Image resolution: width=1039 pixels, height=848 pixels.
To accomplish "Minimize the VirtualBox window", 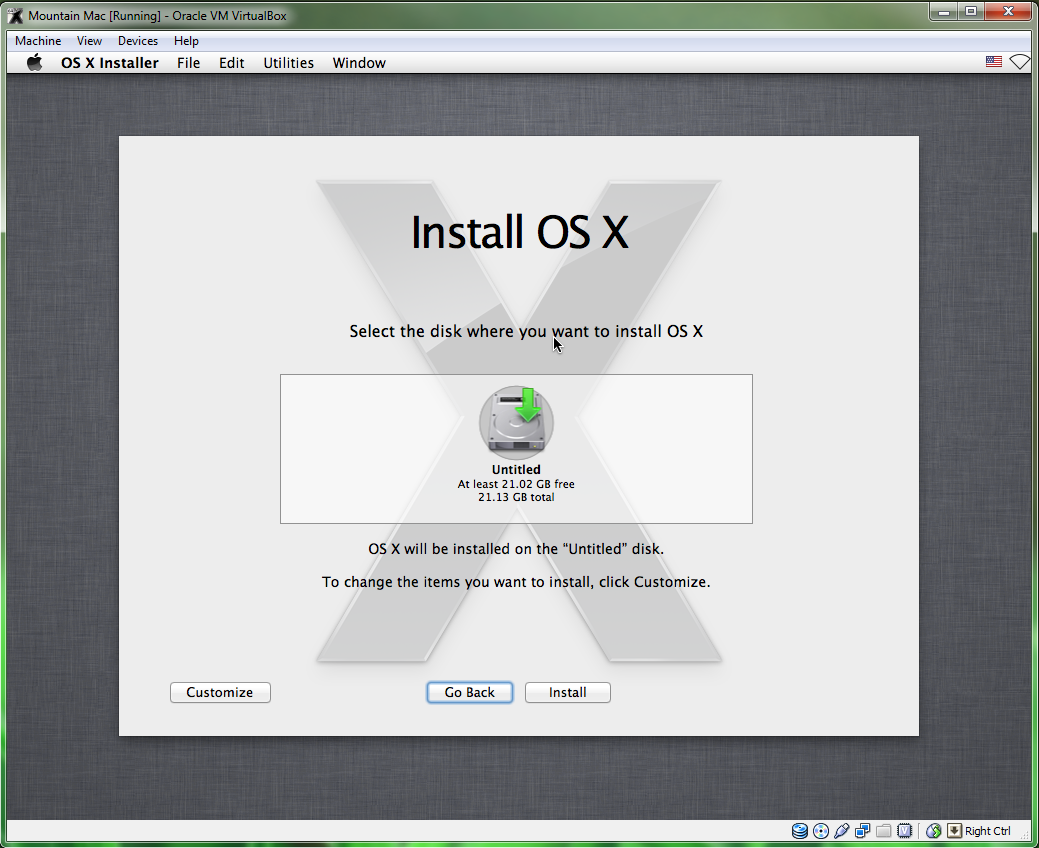I will click(x=944, y=12).
